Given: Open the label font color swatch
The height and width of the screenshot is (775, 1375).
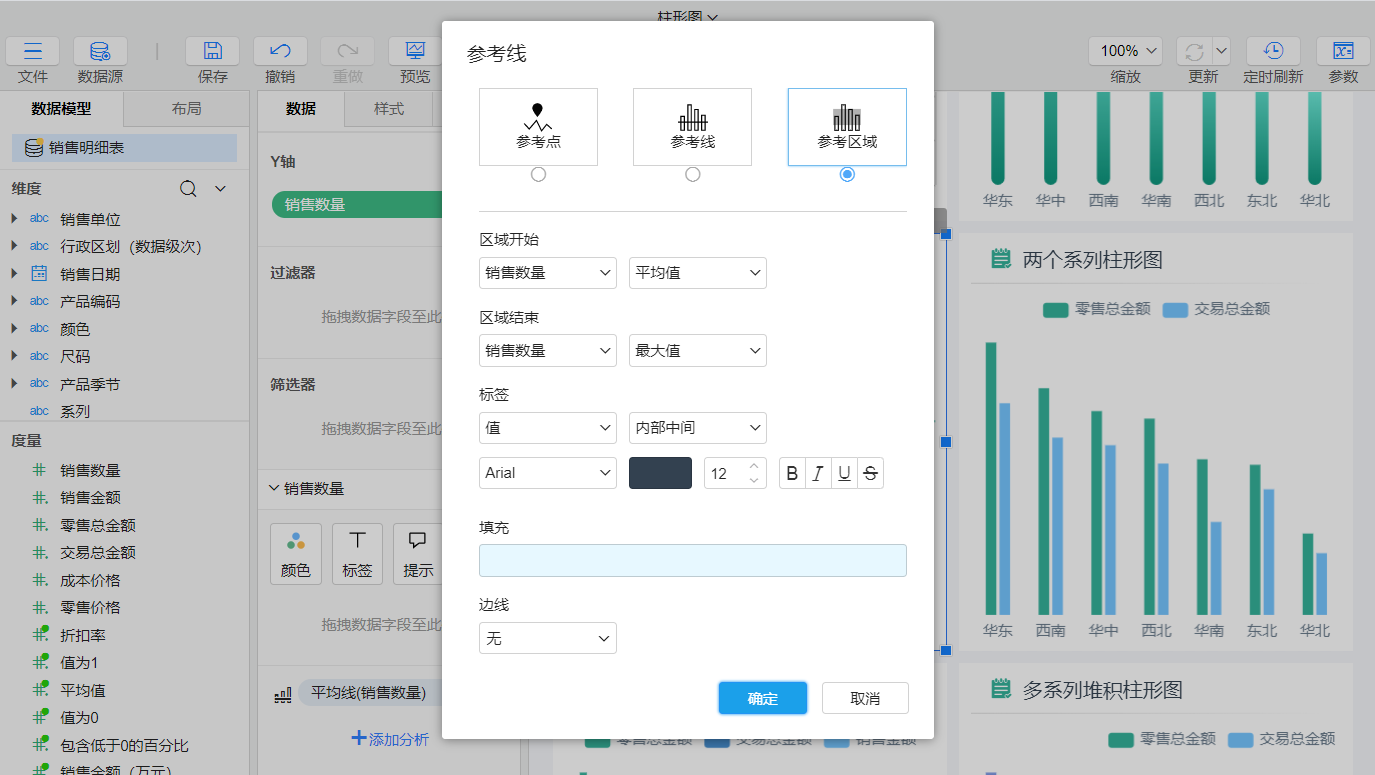Looking at the screenshot, I should tap(660, 472).
